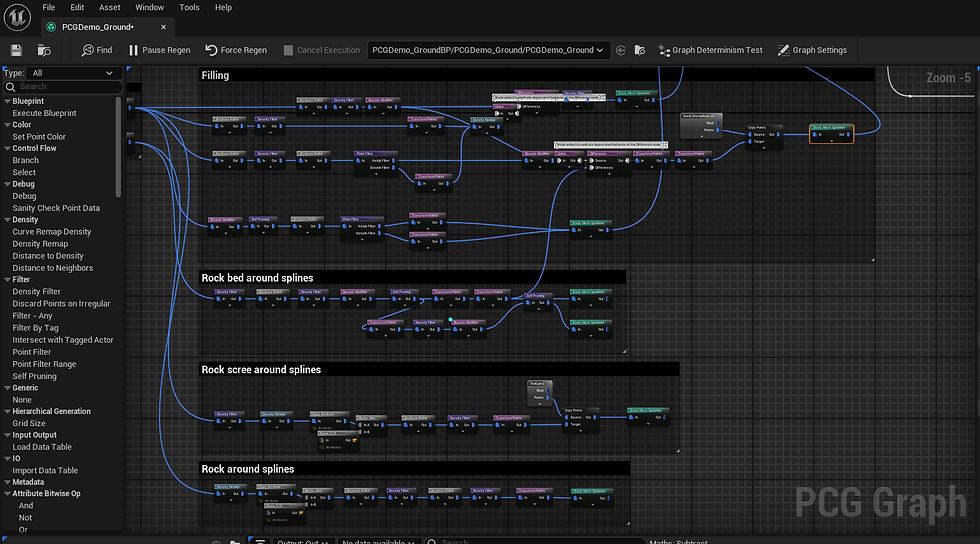980x544 pixels.
Task: Select the orange-highlighted Static Mesh Spawner node
Action: tap(831, 133)
